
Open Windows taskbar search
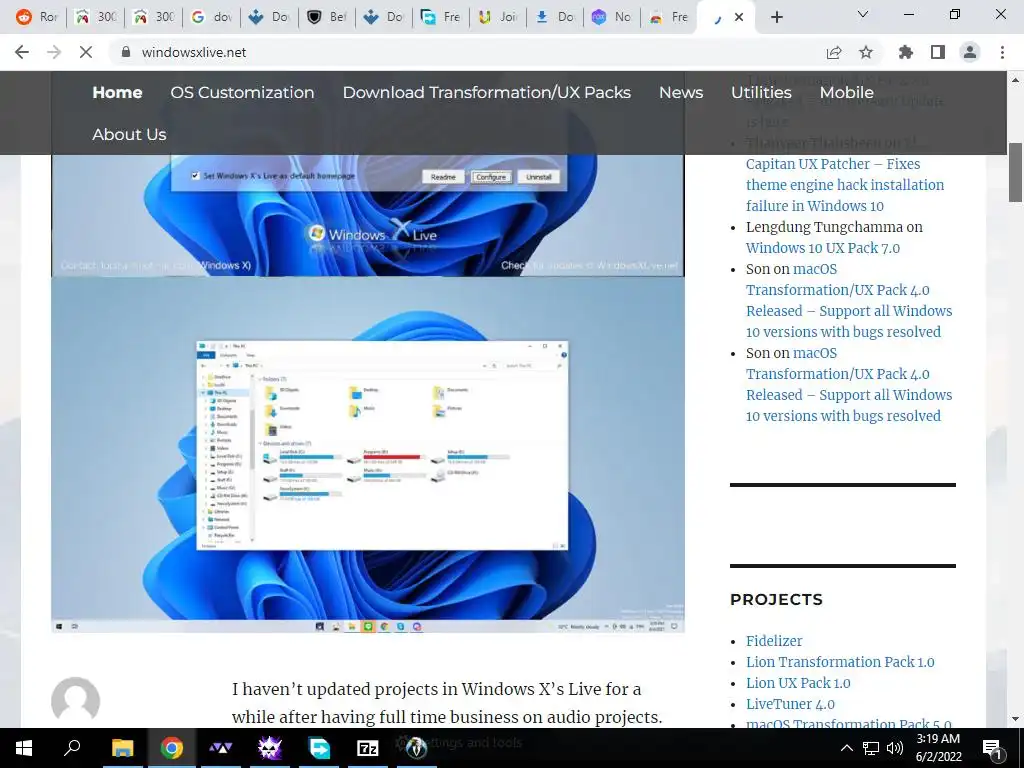click(72, 748)
